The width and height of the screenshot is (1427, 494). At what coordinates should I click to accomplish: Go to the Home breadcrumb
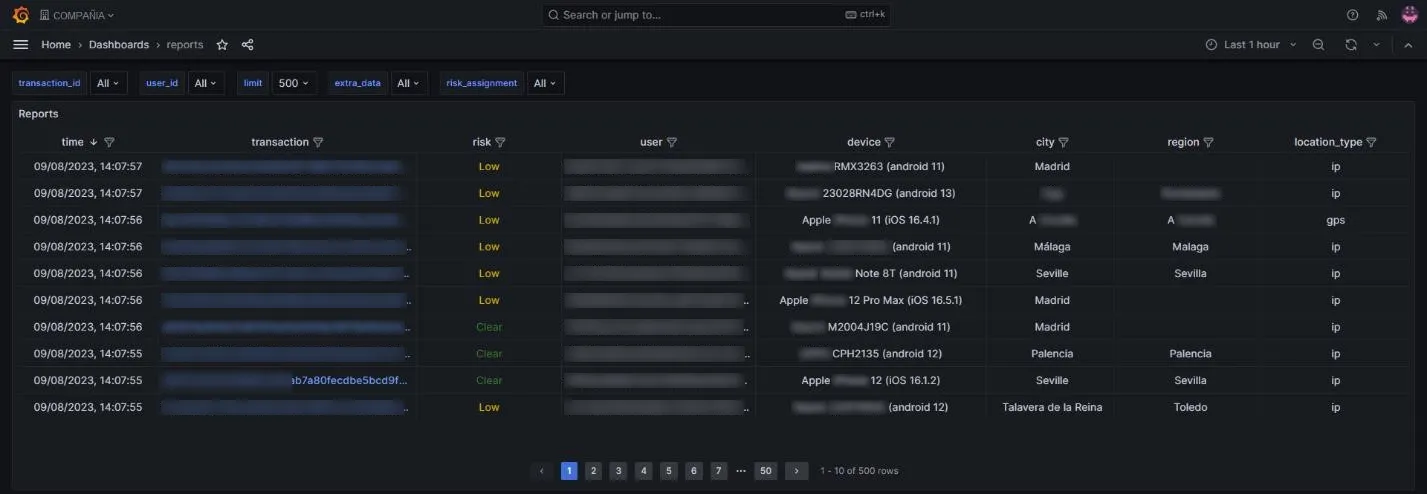coord(56,45)
